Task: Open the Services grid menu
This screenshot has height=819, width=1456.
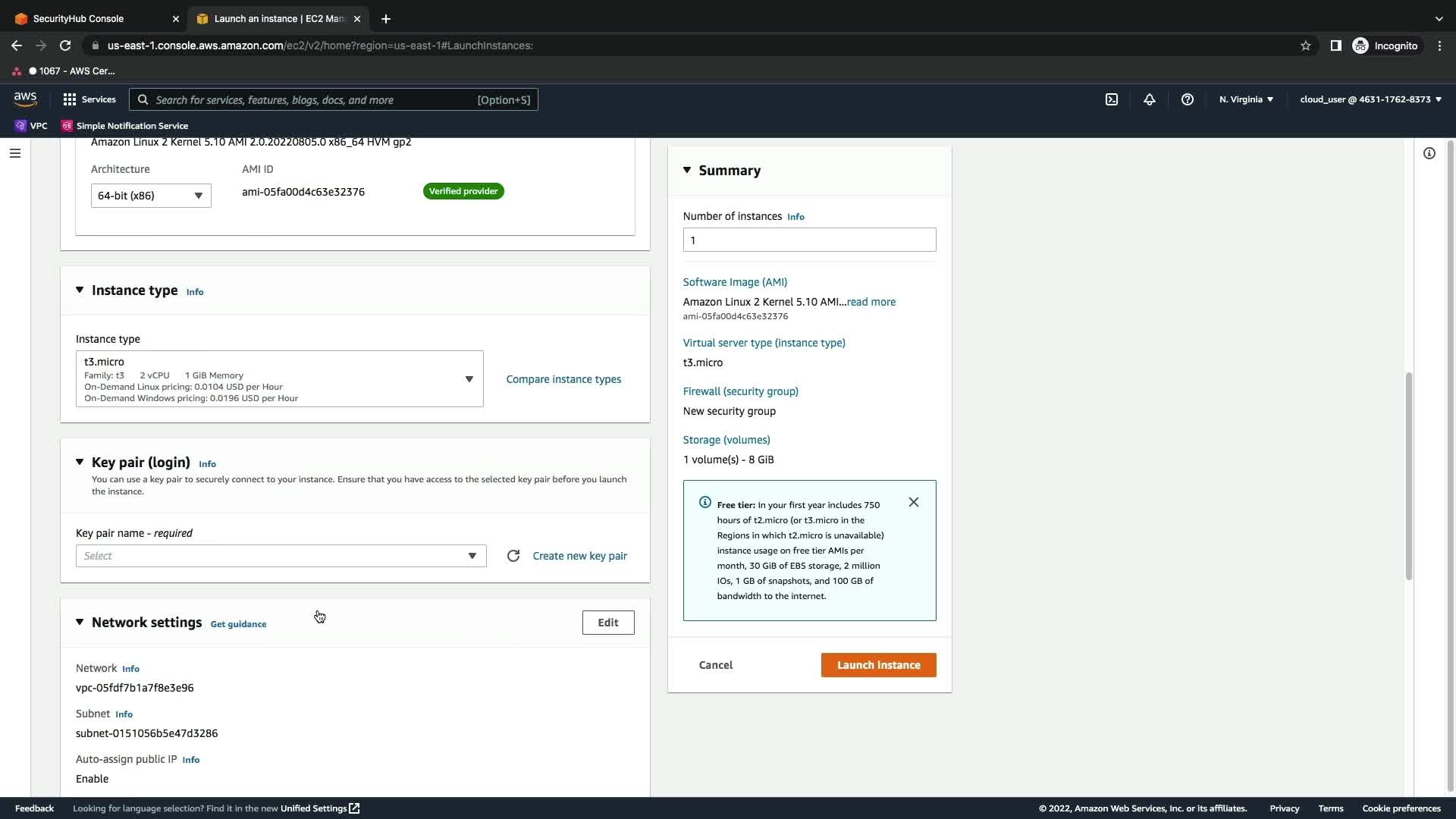Action: 89,99
